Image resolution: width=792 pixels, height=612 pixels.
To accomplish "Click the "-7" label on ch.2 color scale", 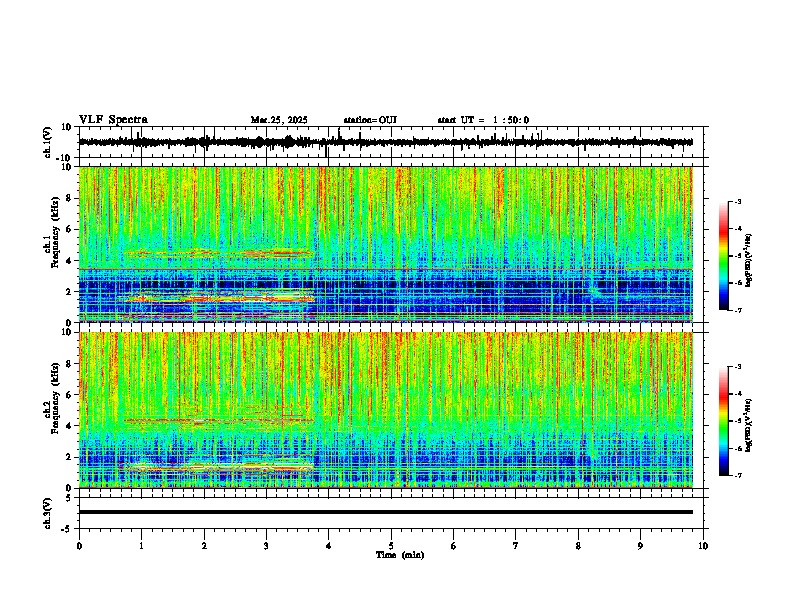I will [737, 475].
